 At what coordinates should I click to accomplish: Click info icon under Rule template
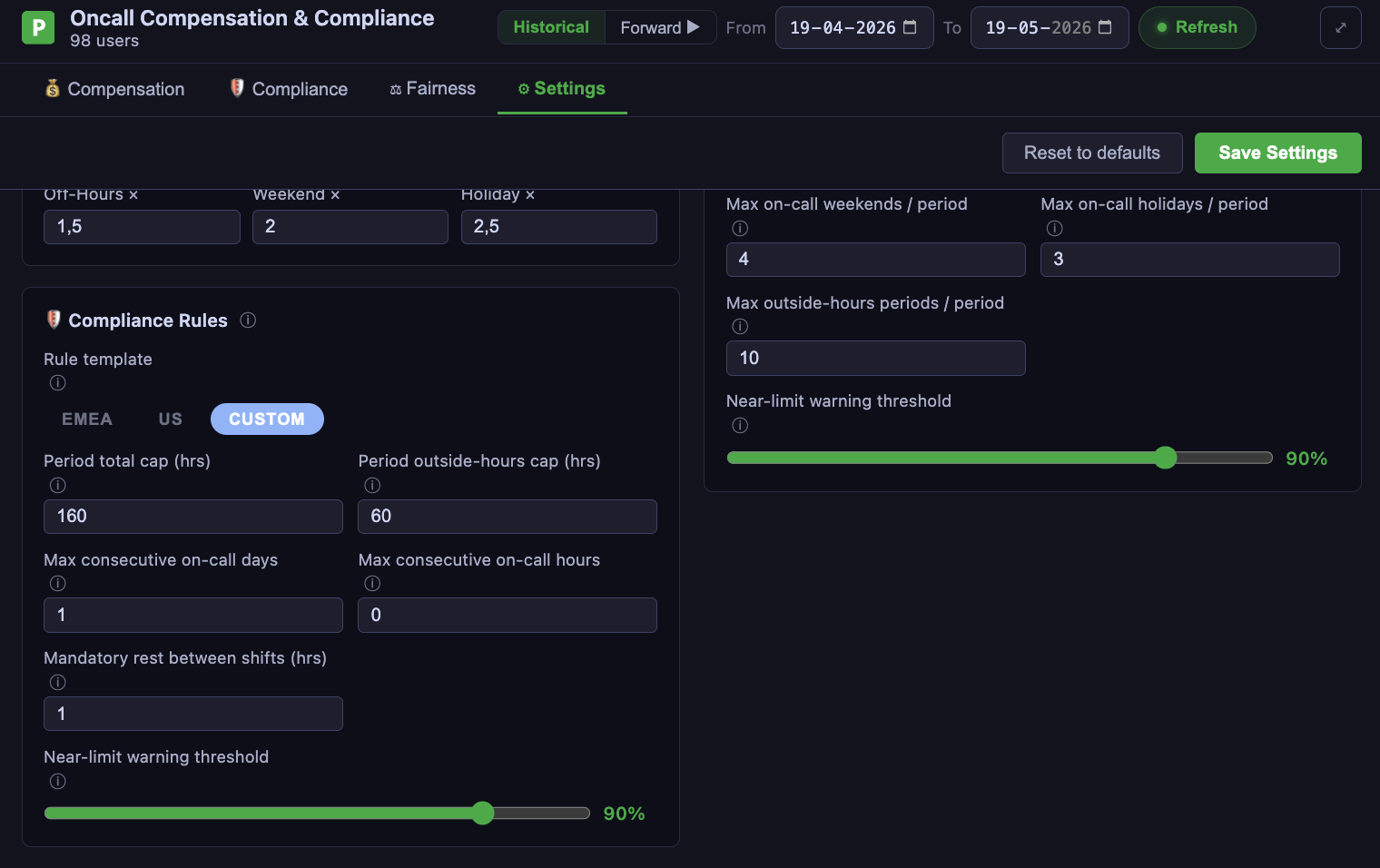[x=58, y=383]
